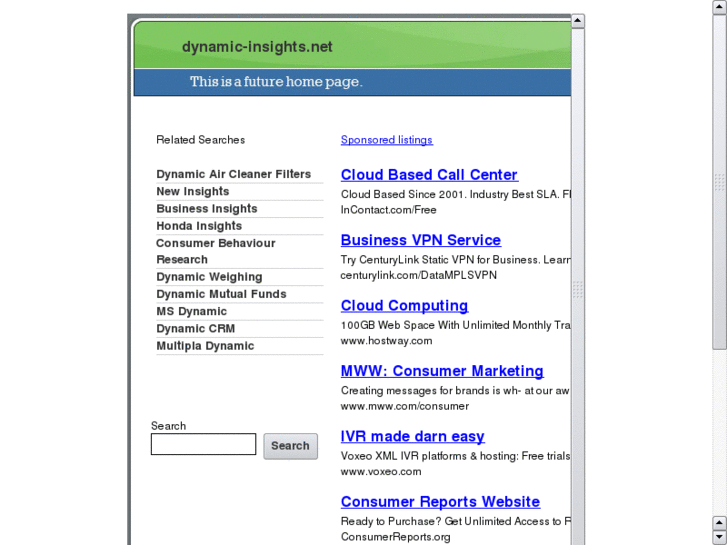Select Dynamic Weighing related search
727x545 pixels.
(209, 276)
